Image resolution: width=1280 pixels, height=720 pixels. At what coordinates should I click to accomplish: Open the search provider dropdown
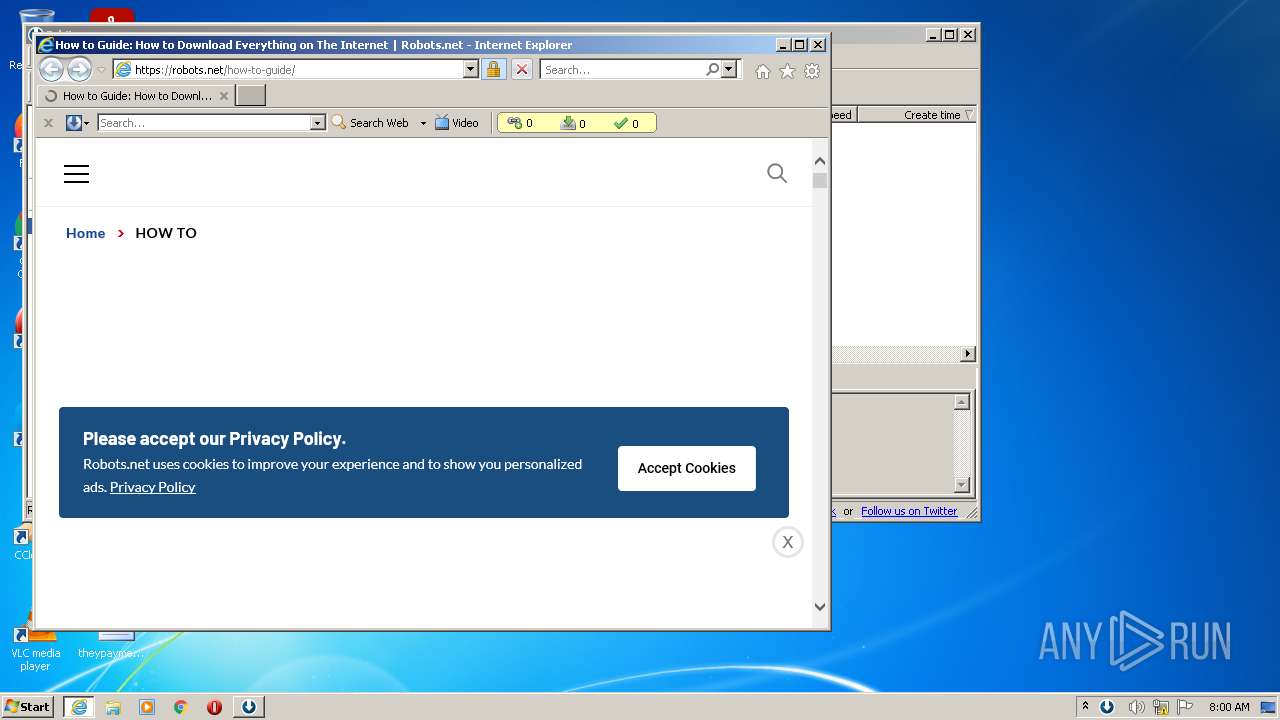[x=729, y=70]
